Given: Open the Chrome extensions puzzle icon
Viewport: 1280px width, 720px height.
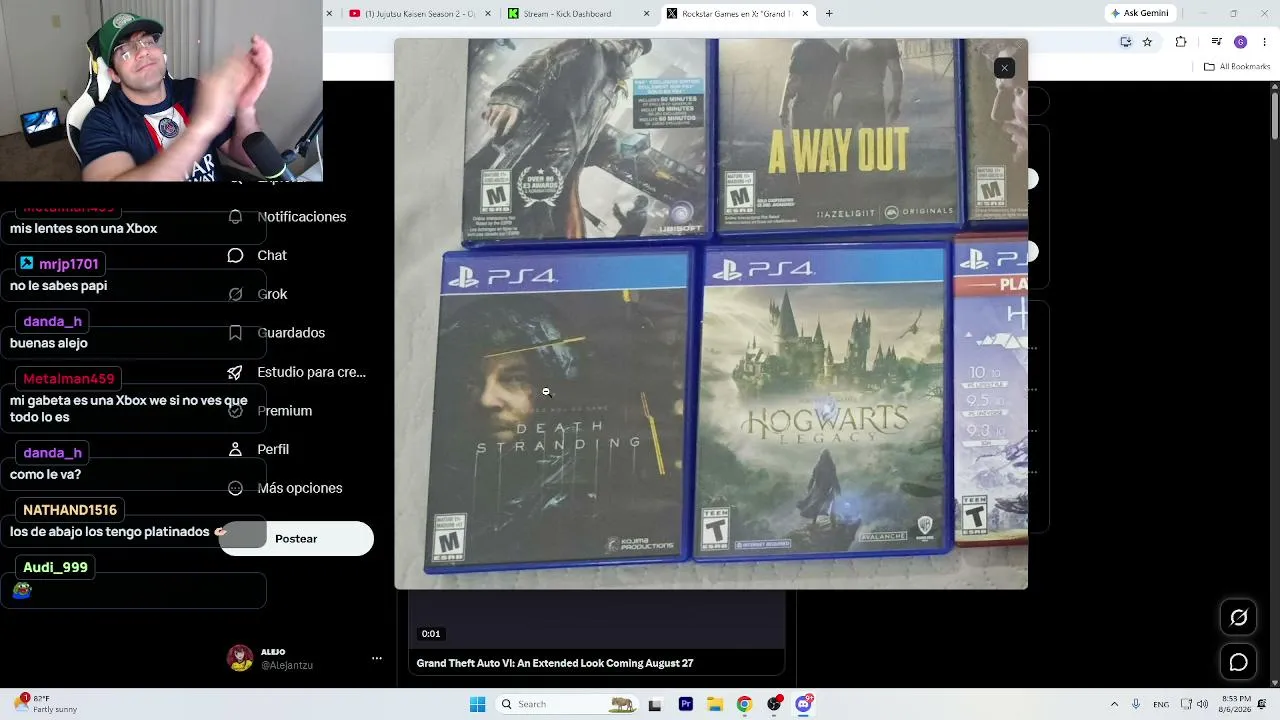Looking at the screenshot, I should click(x=1181, y=42).
